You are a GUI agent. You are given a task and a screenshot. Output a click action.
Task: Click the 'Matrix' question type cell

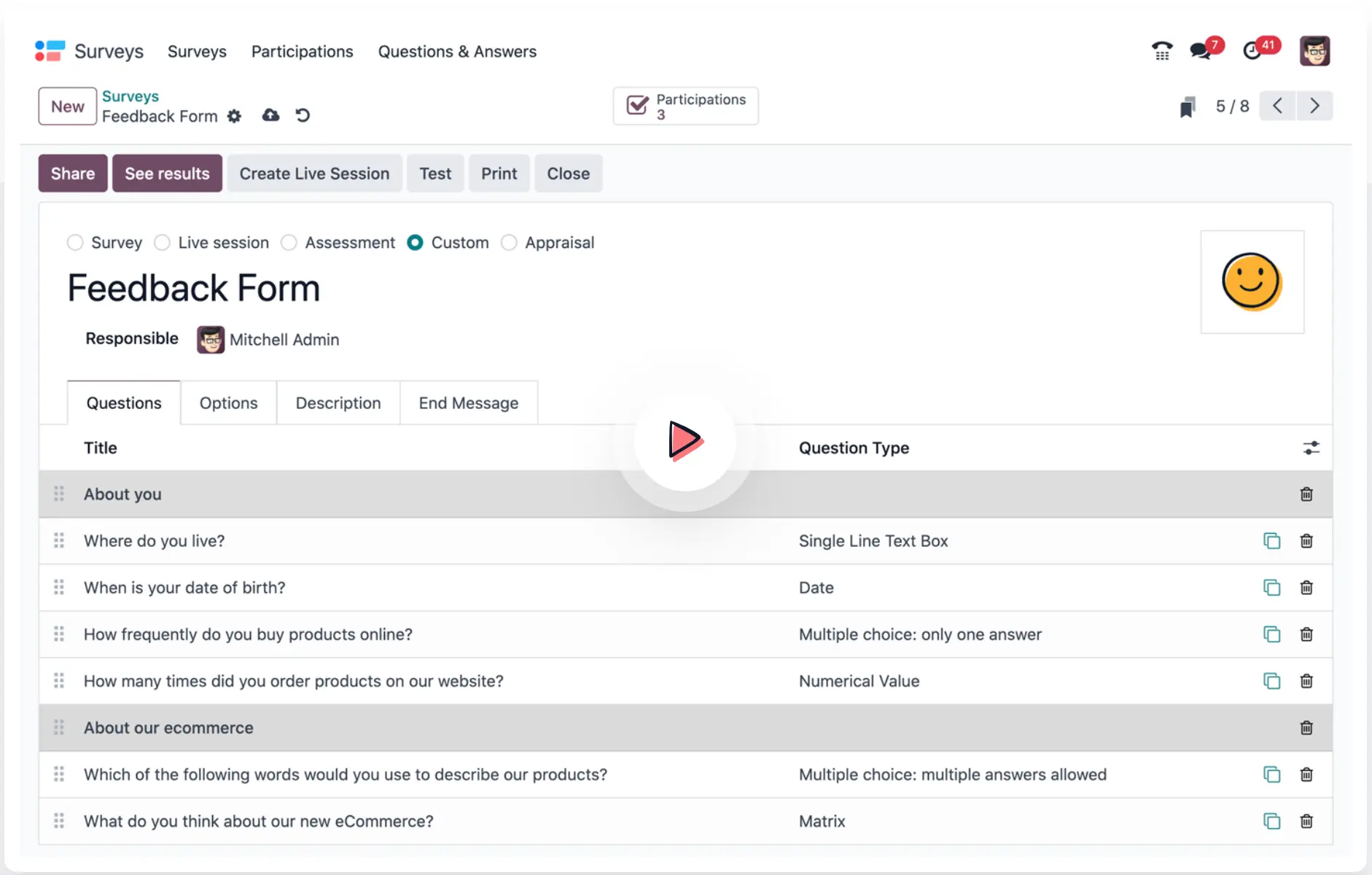click(x=822, y=821)
